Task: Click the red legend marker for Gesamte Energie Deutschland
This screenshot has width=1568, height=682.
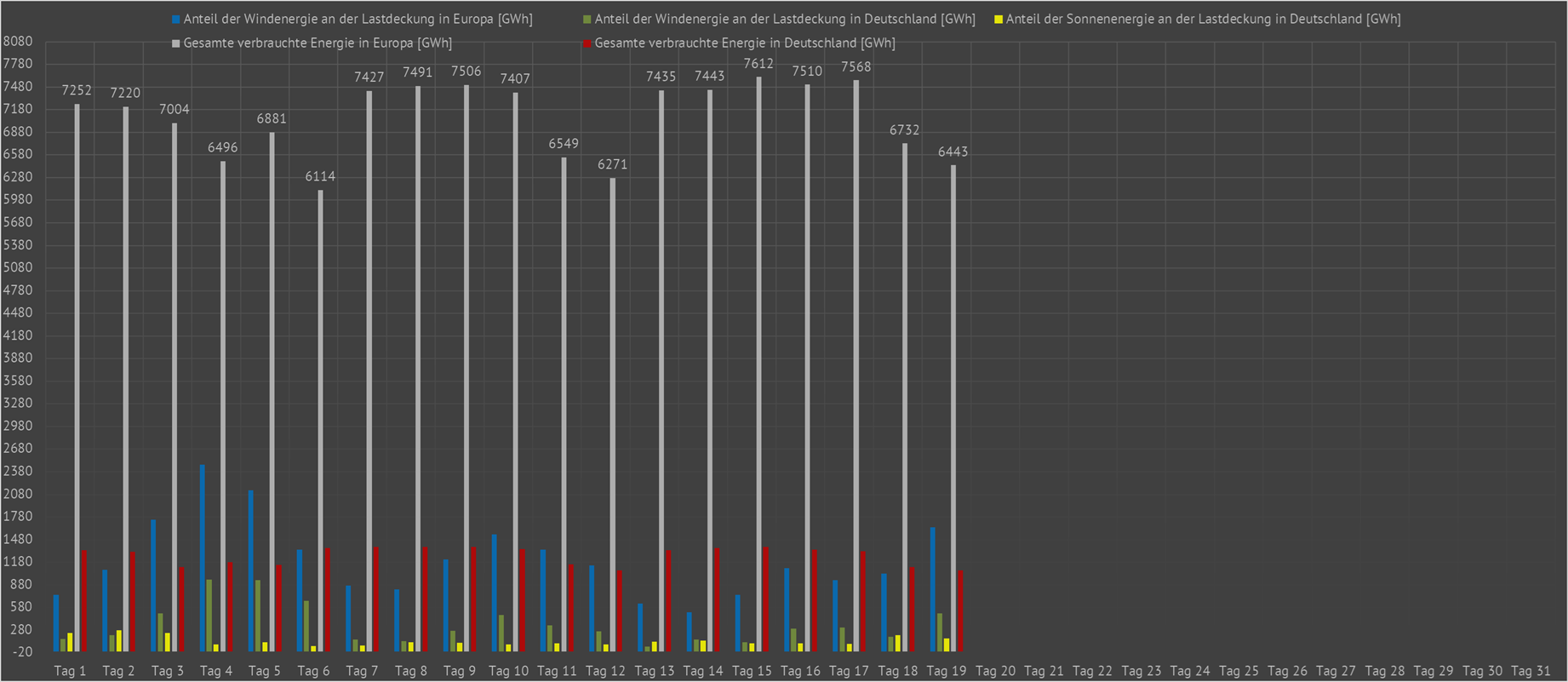Action: pyautogui.click(x=587, y=43)
